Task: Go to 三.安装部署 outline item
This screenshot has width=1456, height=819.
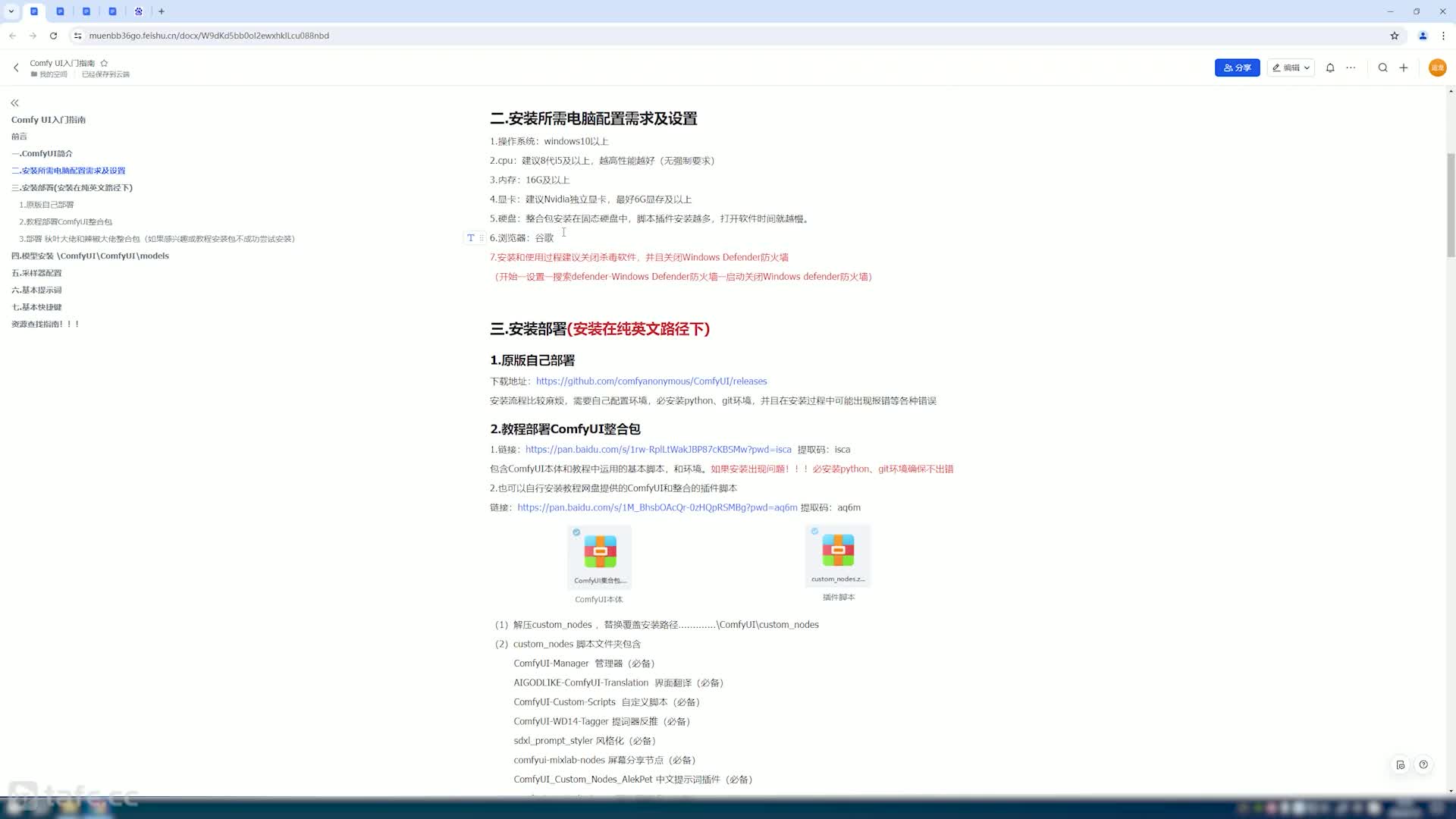Action: (72, 187)
